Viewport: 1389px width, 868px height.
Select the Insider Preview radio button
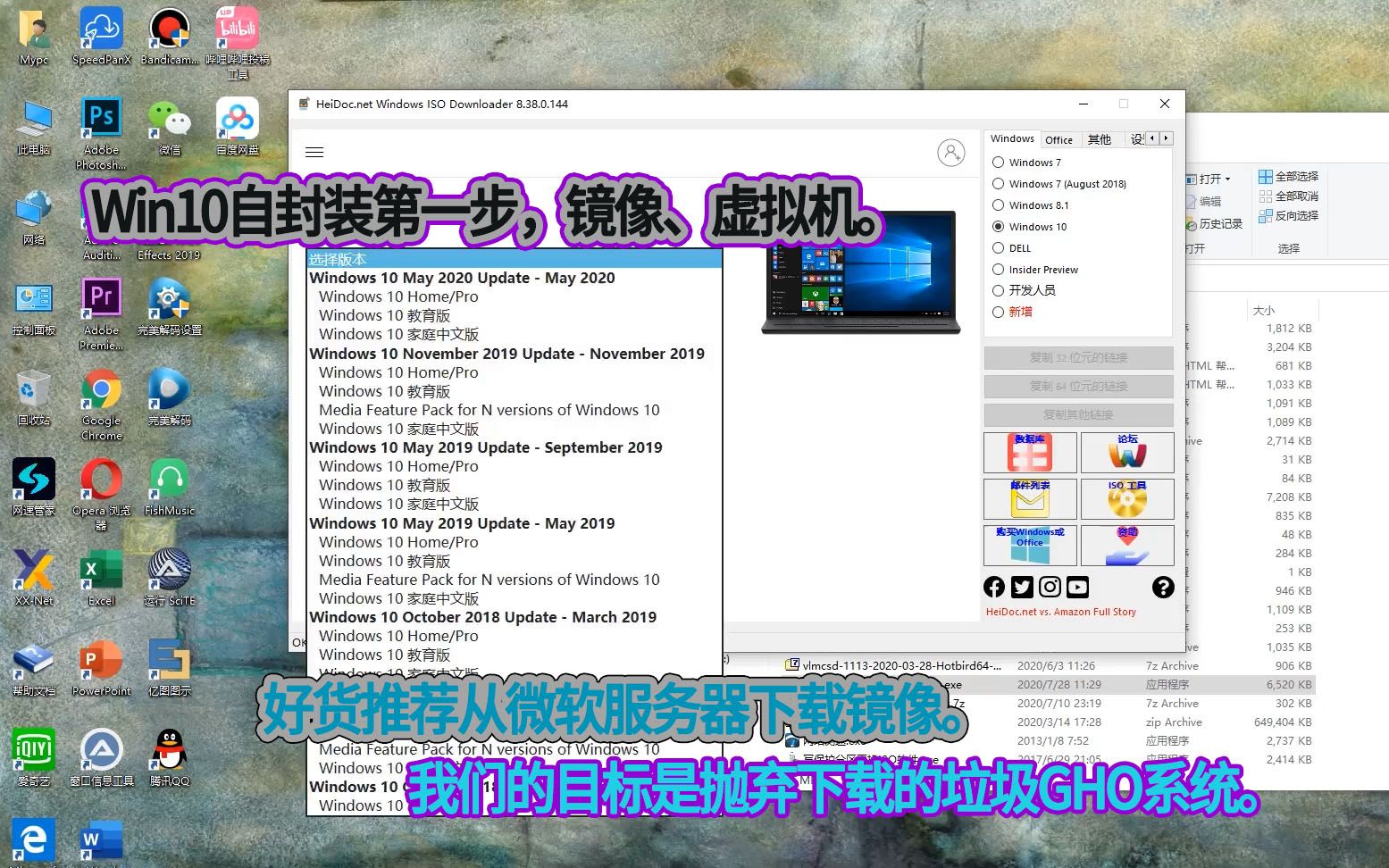[999, 270]
